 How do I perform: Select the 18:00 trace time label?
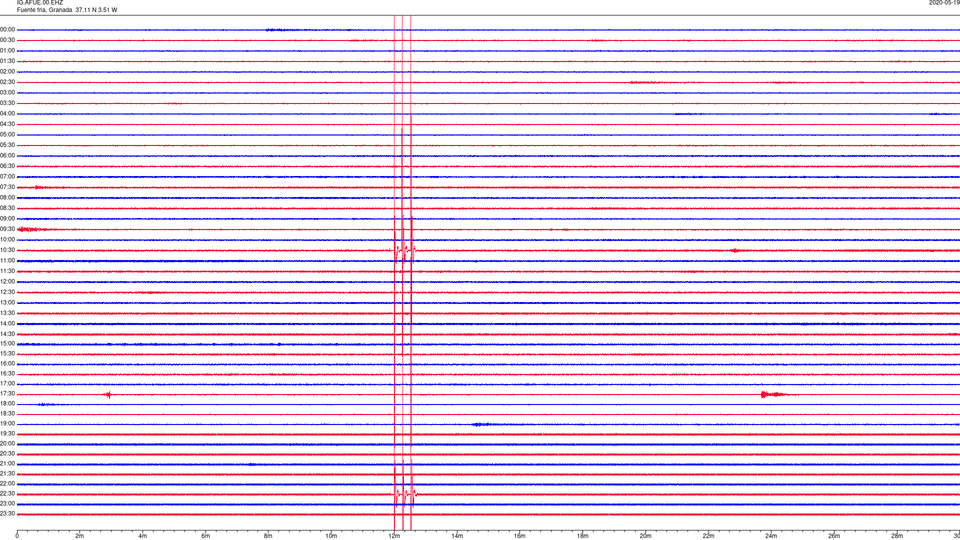click(x=8, y=403)
